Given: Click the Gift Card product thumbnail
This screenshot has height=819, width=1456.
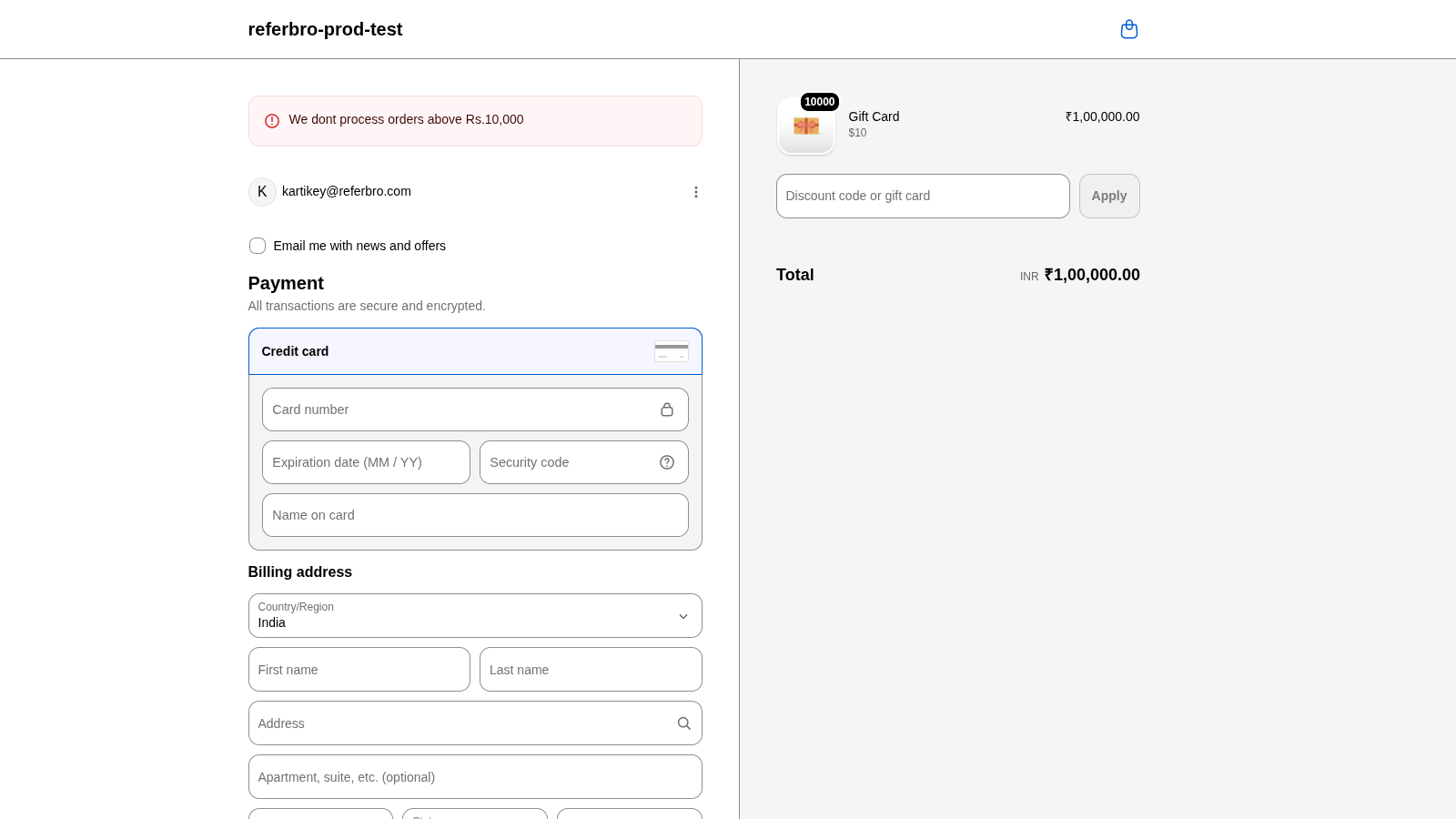Looking at the screenshot, I should point(806,126).
